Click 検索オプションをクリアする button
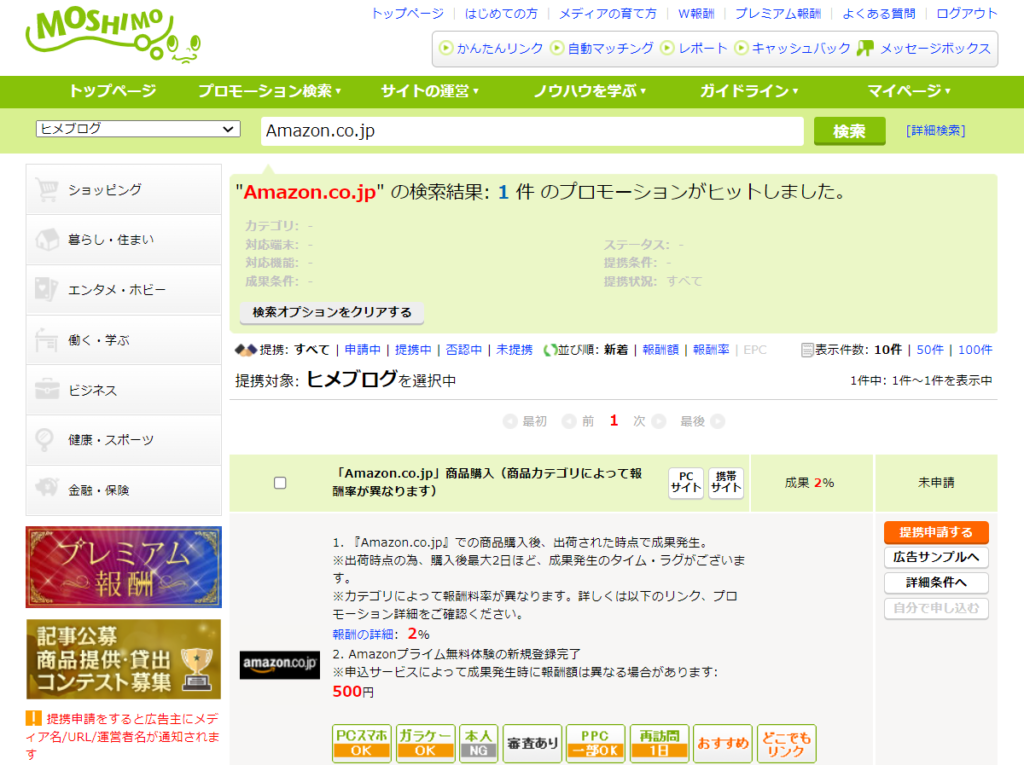This screenshot has width=1024, height=765. 332,312
